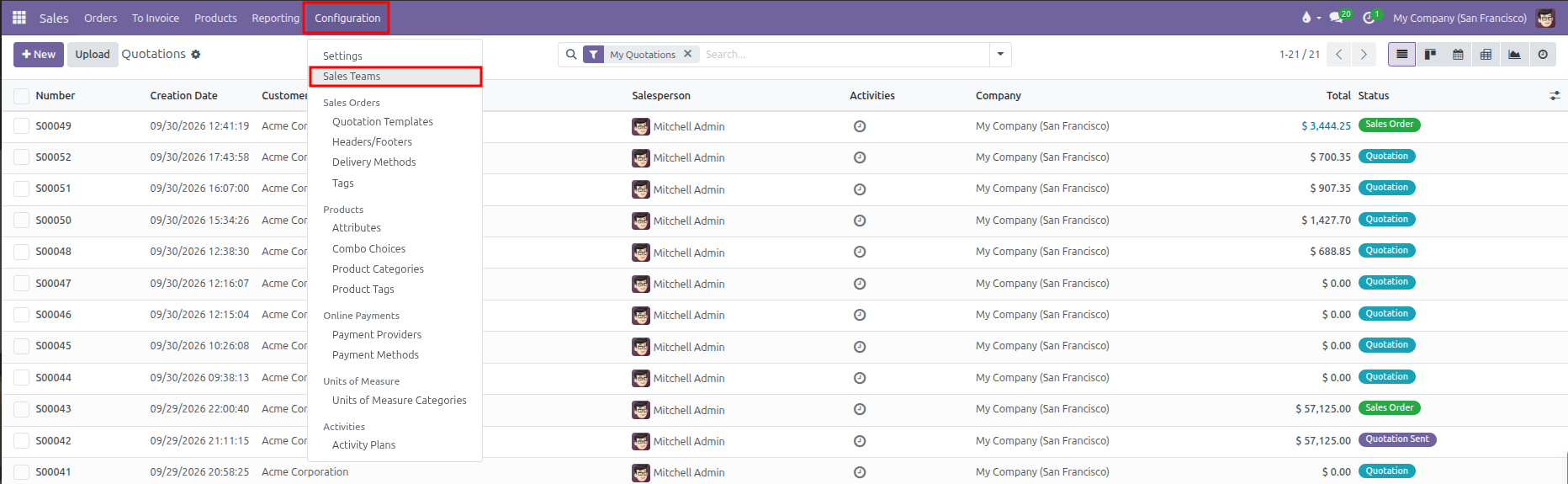
Task: Click the Sales app title
Action: coord(54,18)
